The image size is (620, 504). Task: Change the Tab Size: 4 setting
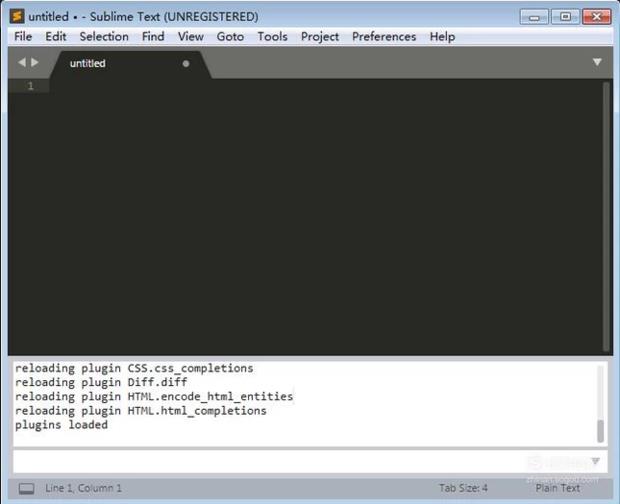coord(463,489)
